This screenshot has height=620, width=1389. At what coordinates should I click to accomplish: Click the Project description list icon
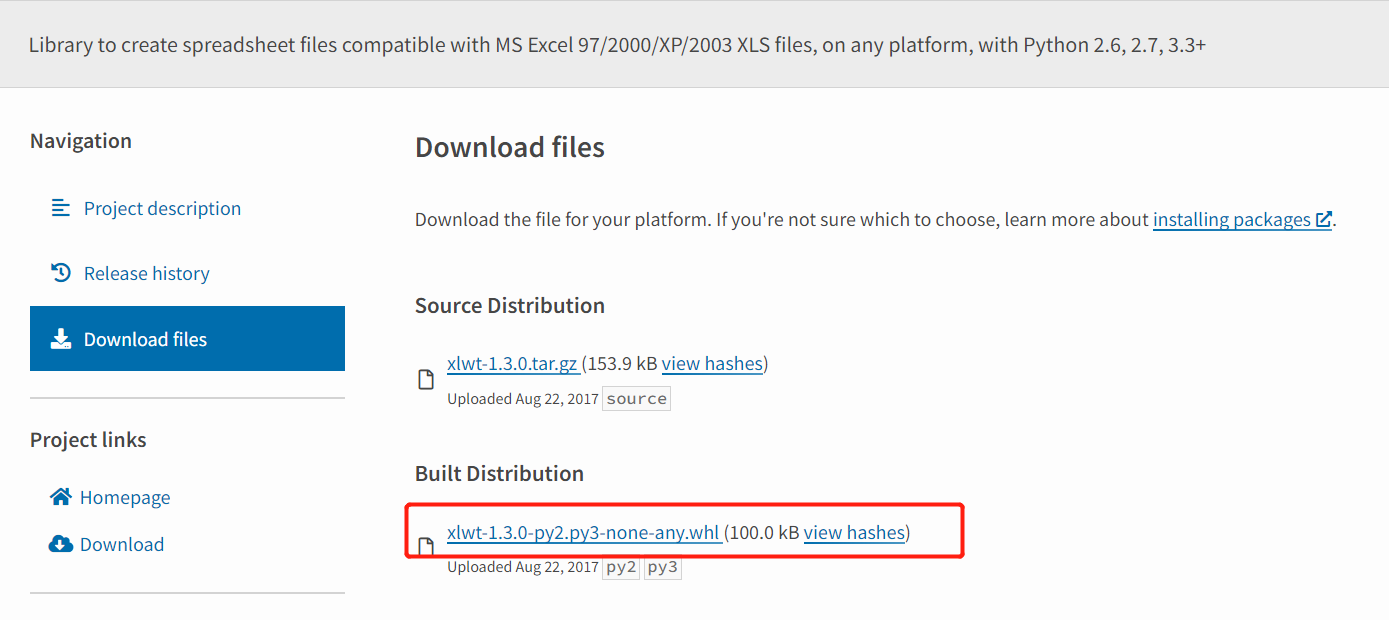[61, 208]
